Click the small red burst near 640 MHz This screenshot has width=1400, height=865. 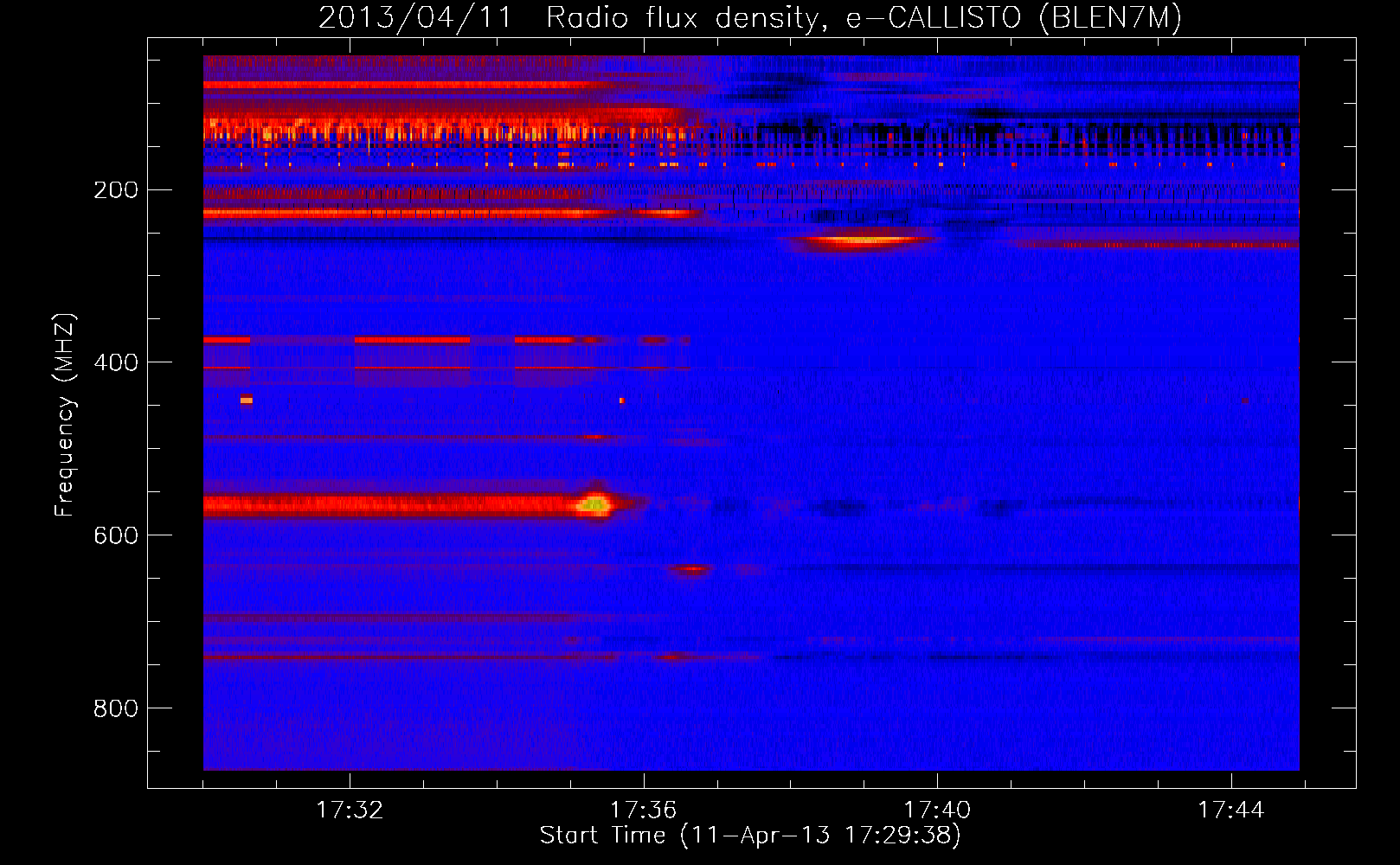[690, 569]
